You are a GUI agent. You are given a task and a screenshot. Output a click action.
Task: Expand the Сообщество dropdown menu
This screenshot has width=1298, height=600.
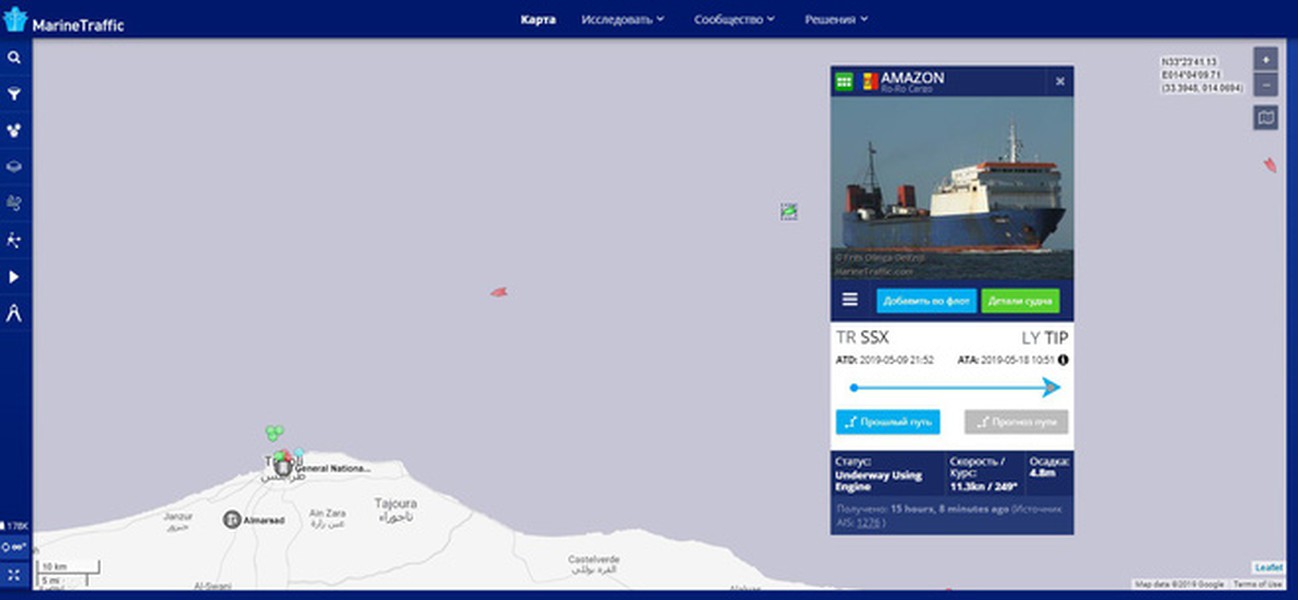[x=735, y=19]
